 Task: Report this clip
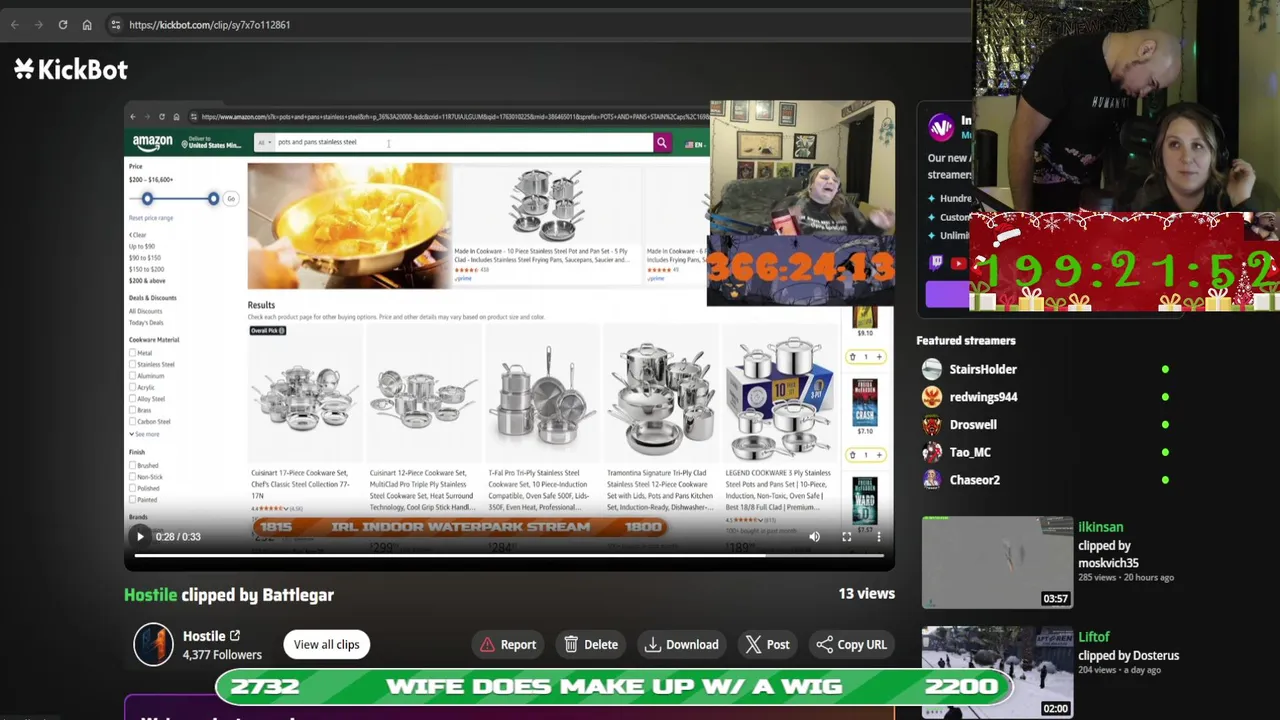coord(508,645)
